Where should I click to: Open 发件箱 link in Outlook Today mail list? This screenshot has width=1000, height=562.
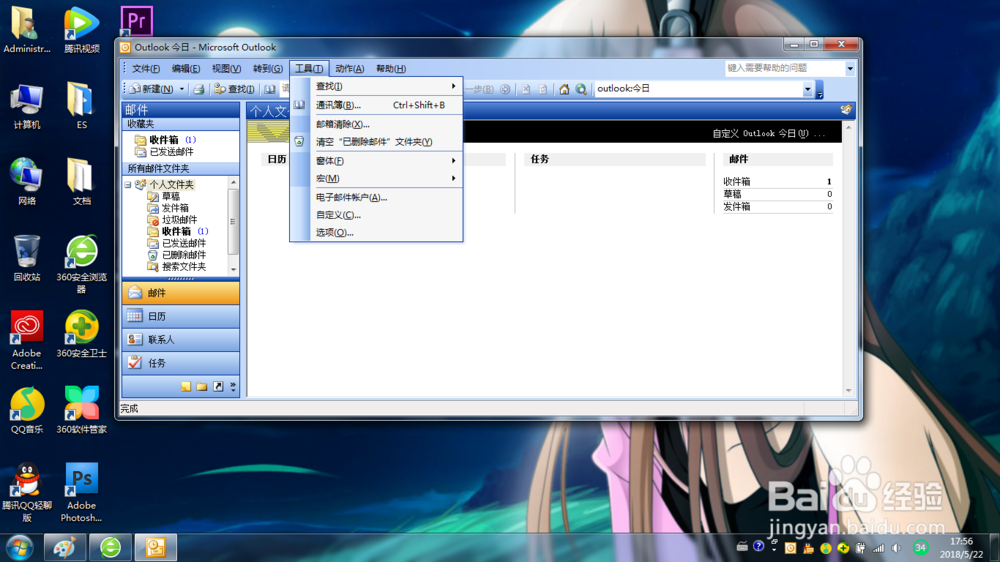(x=737, y=207)
